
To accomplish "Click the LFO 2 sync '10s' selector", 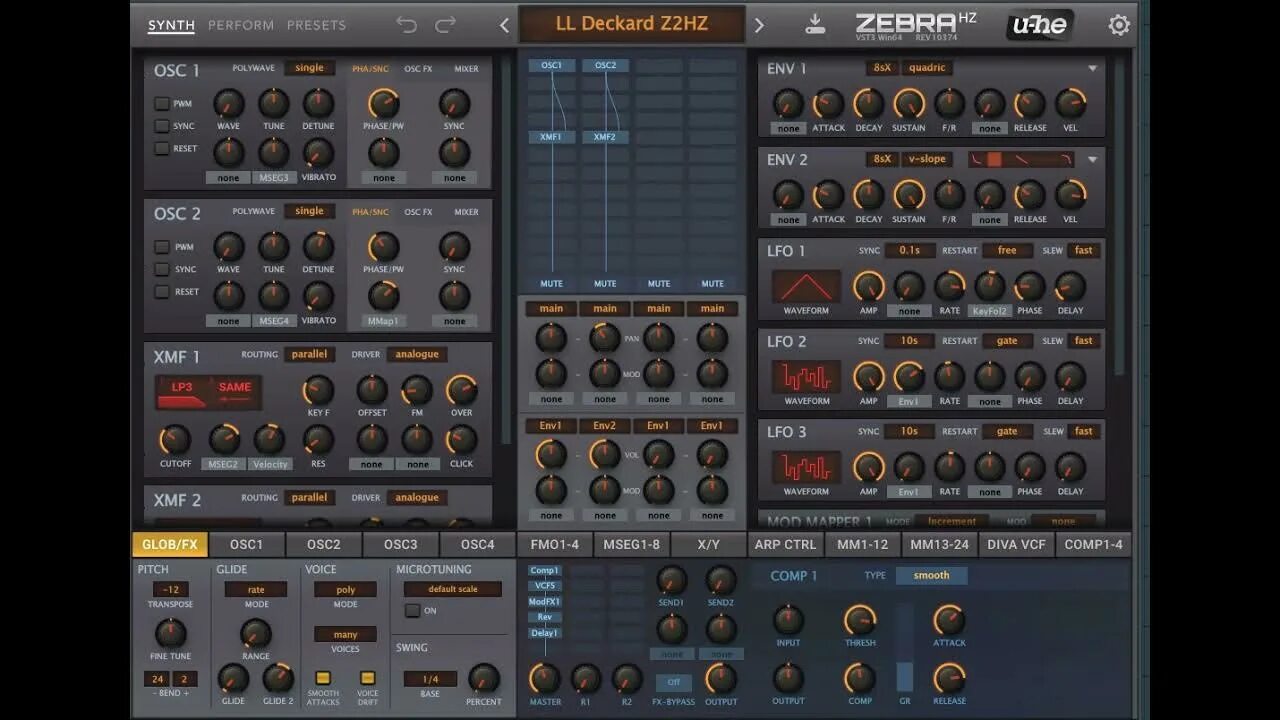I will 909,340.
